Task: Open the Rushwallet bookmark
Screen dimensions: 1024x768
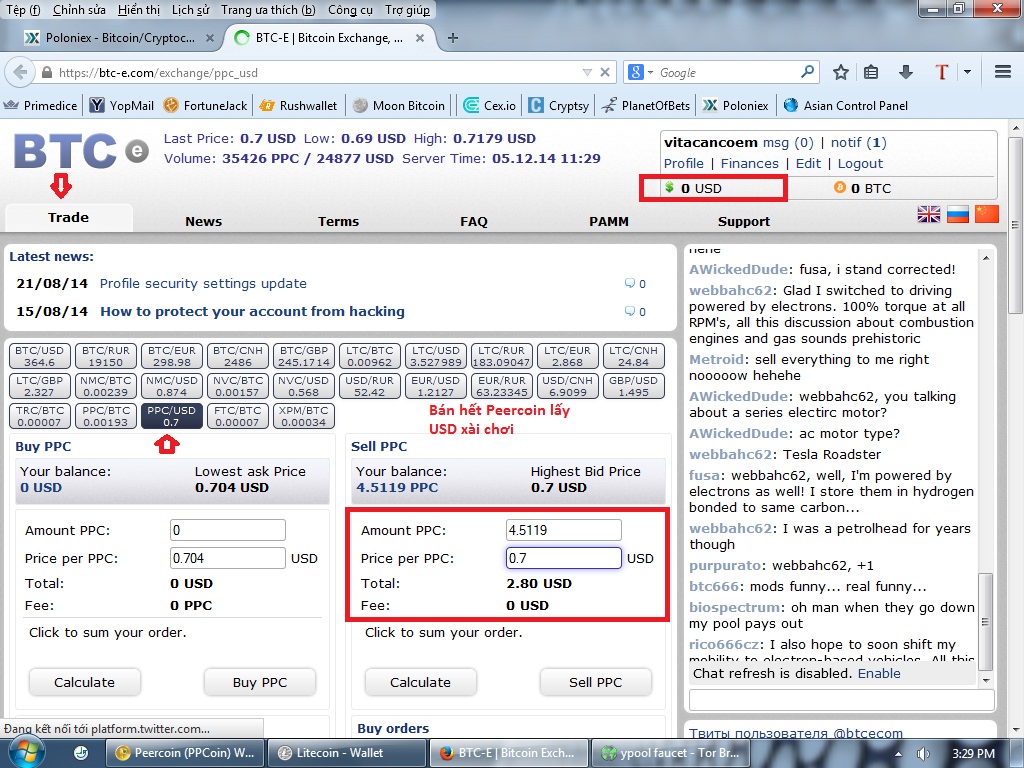Action: (x=298, y=105)
